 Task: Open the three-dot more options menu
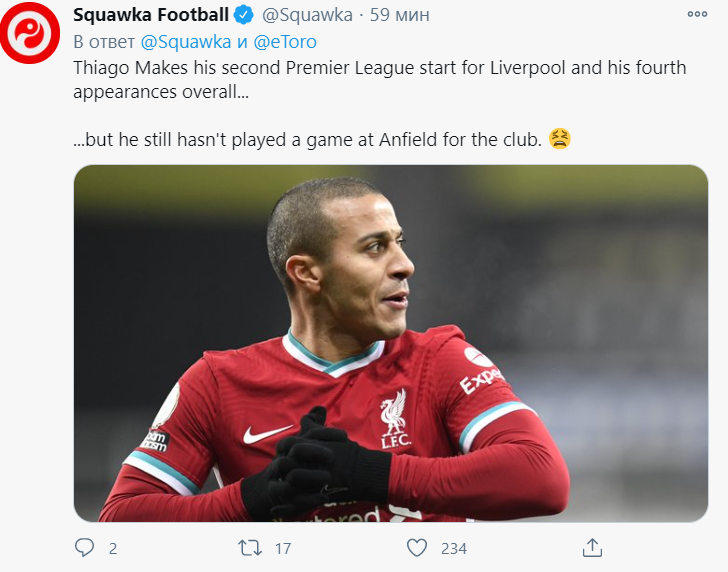click(697, 15)
